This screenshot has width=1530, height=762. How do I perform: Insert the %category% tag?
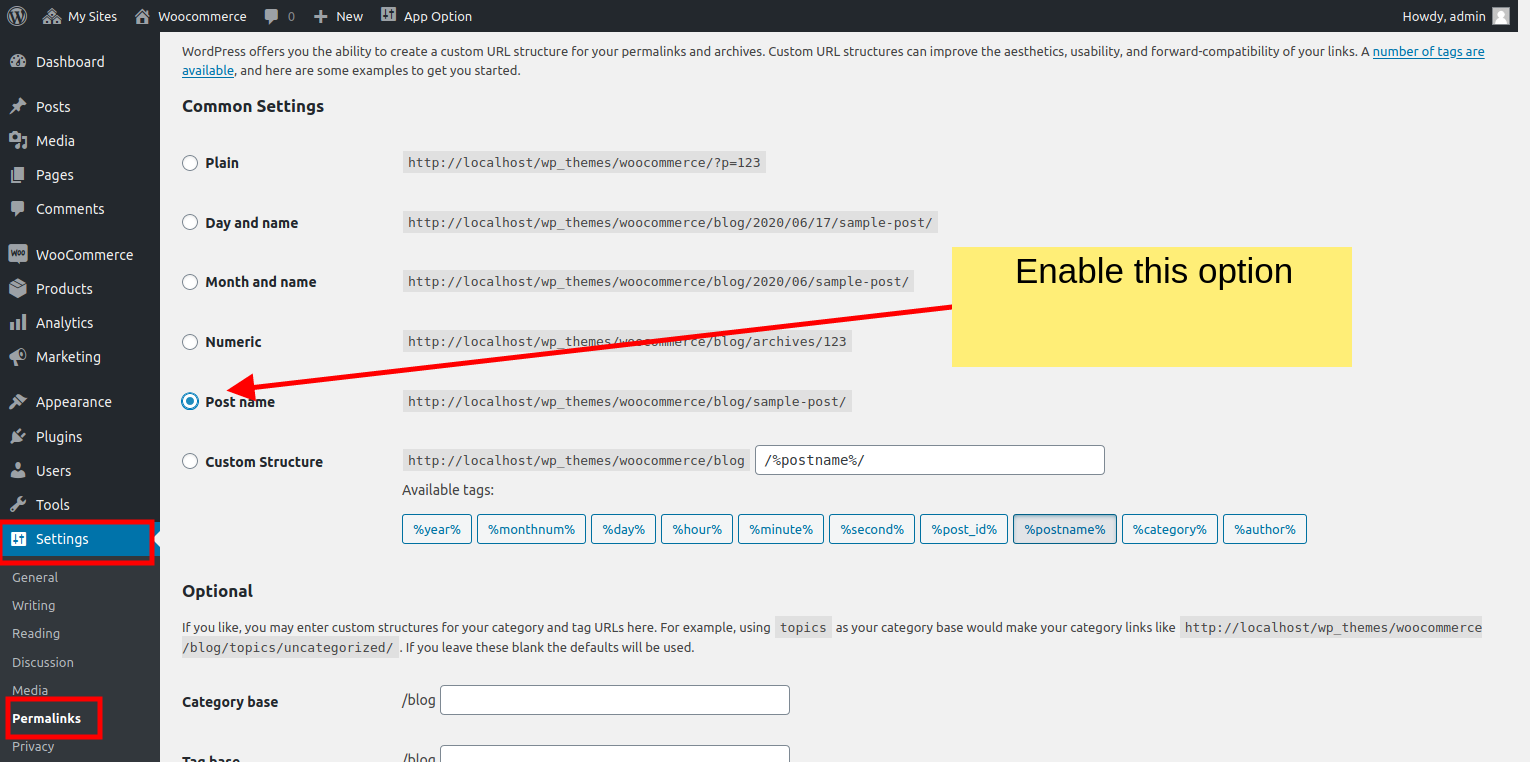(1170, 529)
